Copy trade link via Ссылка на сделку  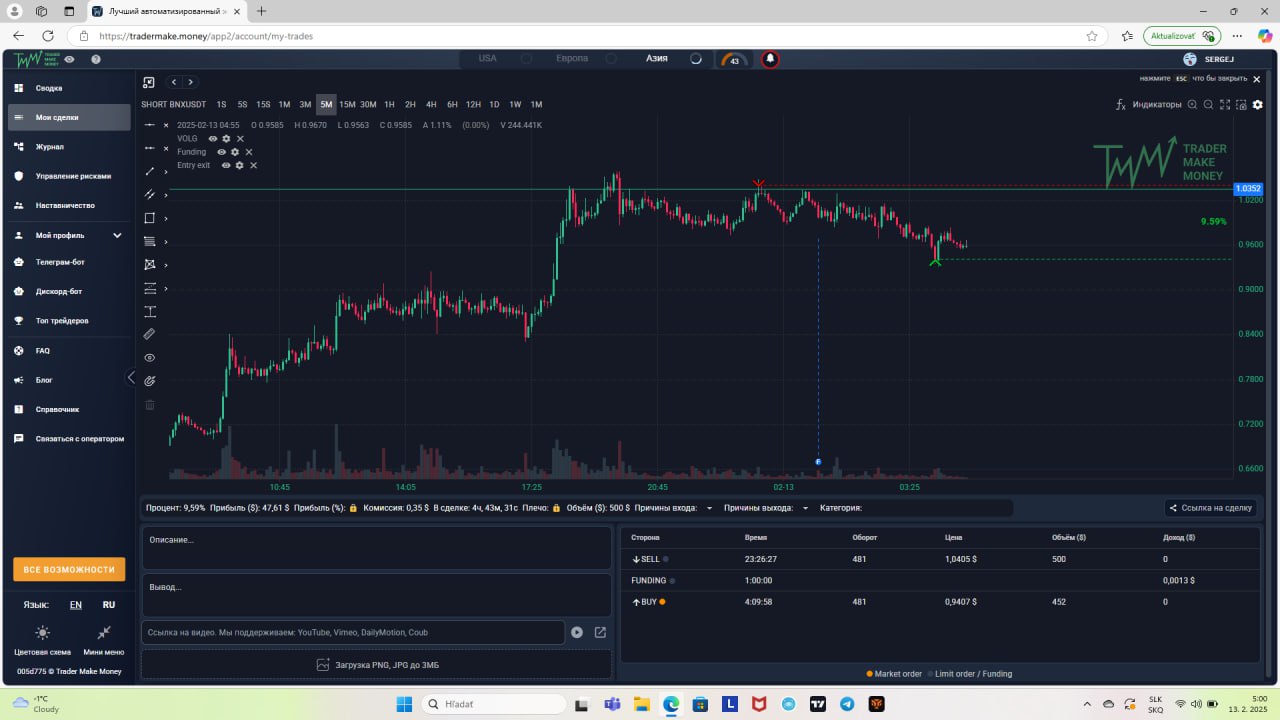coord(1211,508)
